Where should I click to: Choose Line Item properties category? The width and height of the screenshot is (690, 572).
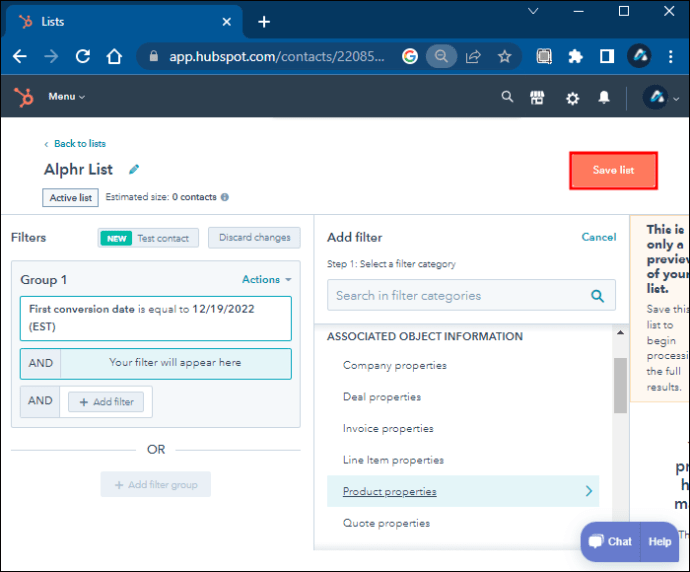(x=393, y=460)
